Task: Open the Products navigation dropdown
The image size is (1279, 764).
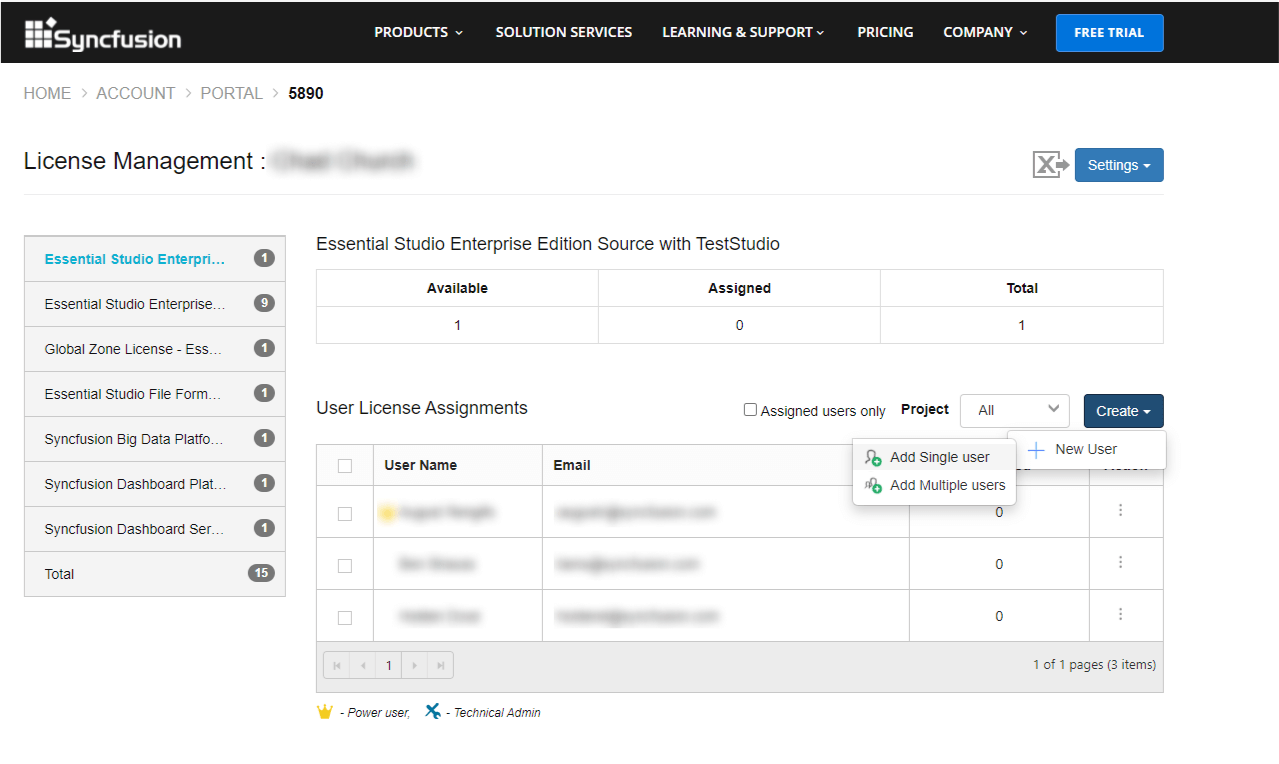Action: point(418,32)
